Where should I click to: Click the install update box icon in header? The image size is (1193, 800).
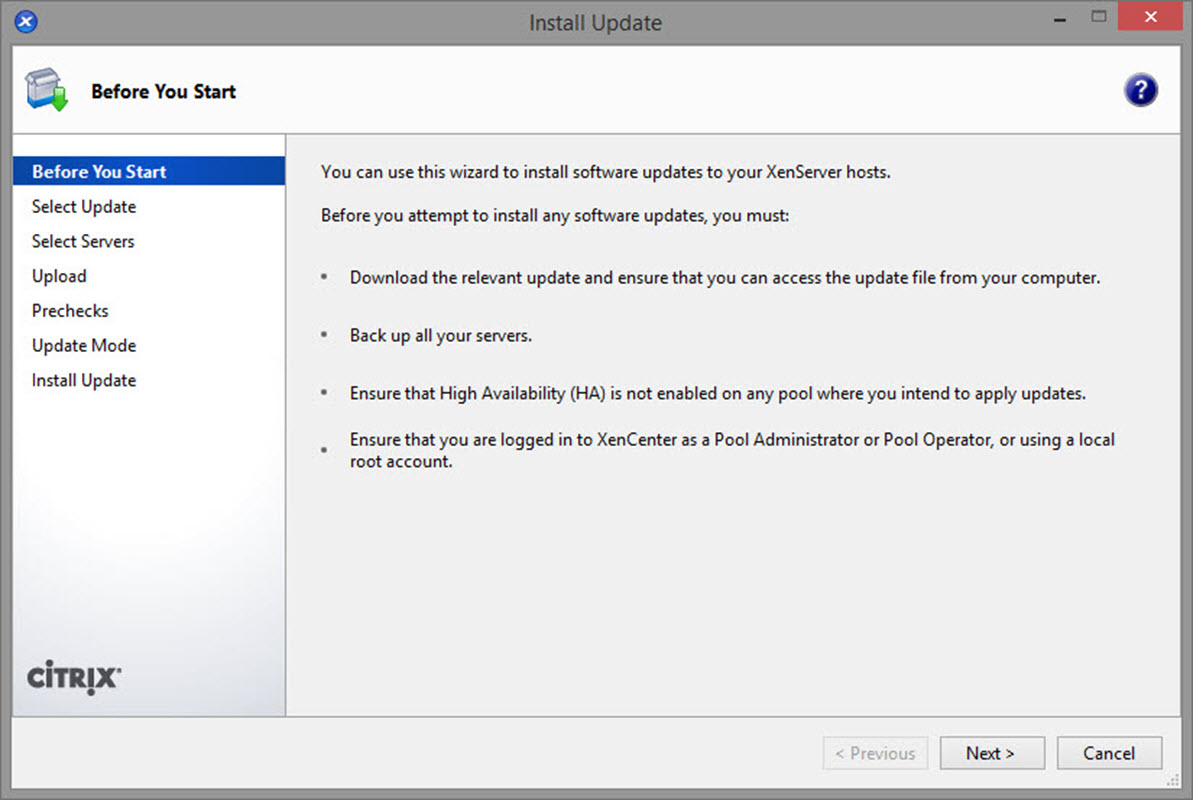point(46,90)
